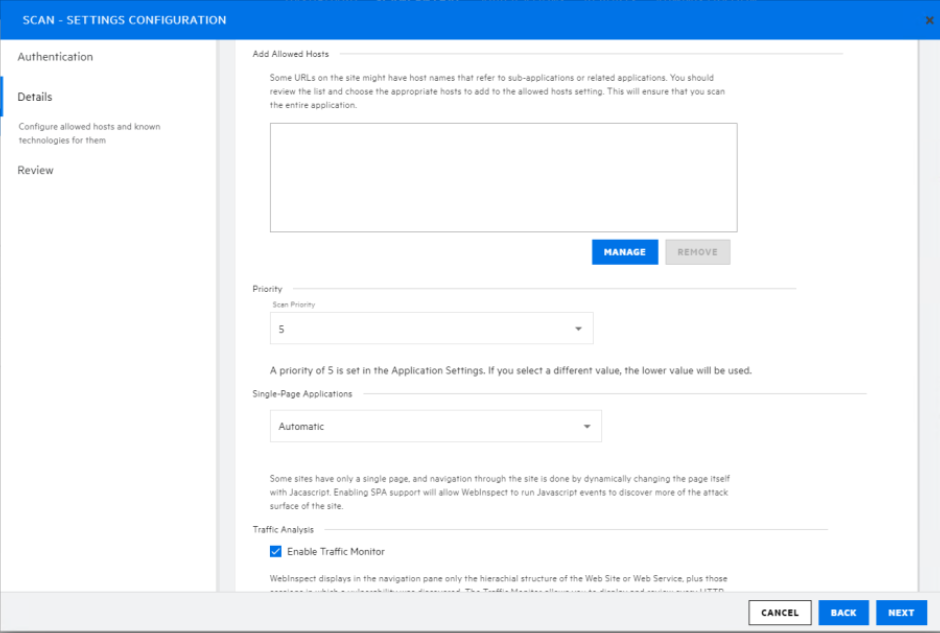Click inside the allowed hosts list box
This screenshot has height=633, width=940.
pos(503,177)
